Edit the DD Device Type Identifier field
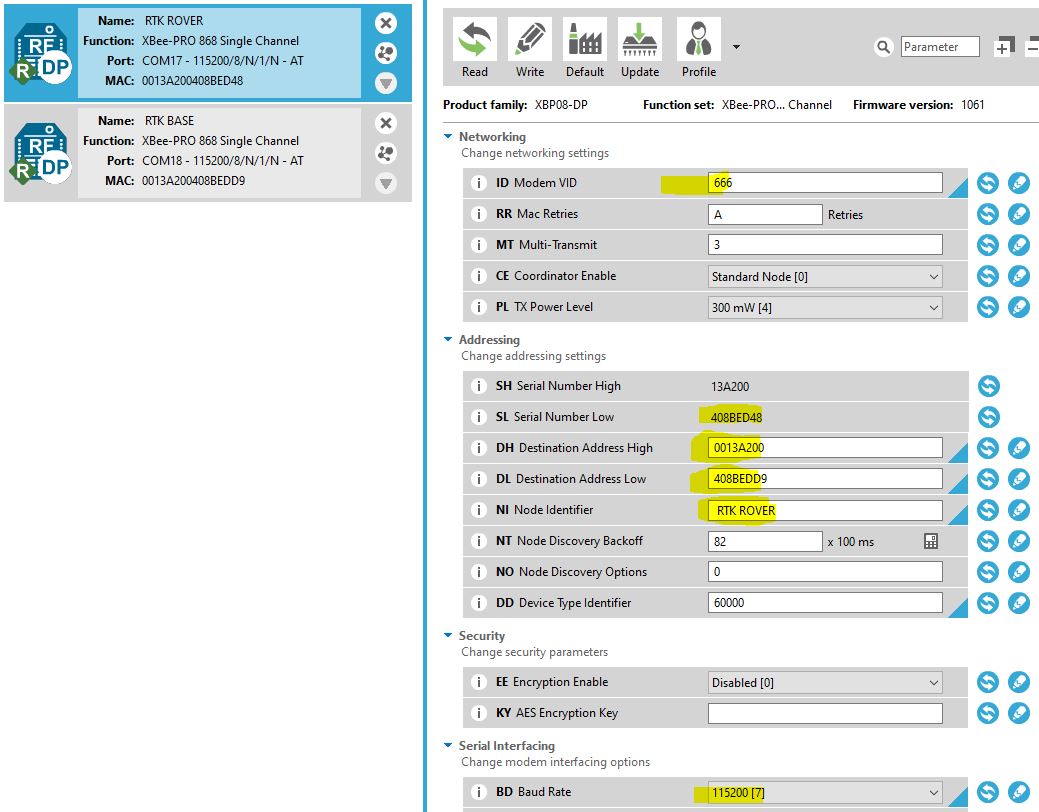The height and width of the screenshot is (812, 1039). pos(825,603)
